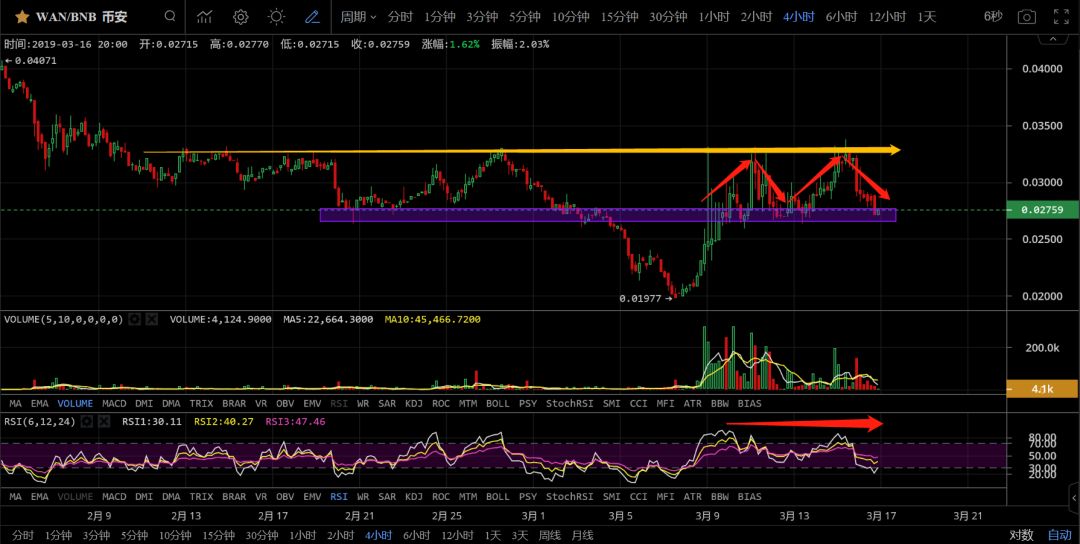
Task: Take a chart snapshot with camera icon
Action: (x=1026, y=17)
